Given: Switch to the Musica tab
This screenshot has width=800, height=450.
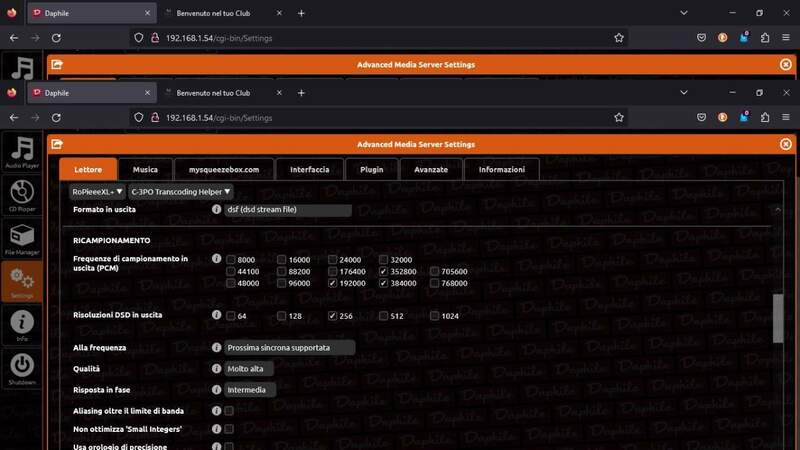Looking at the screenshot, I should [x=145, y=170].
